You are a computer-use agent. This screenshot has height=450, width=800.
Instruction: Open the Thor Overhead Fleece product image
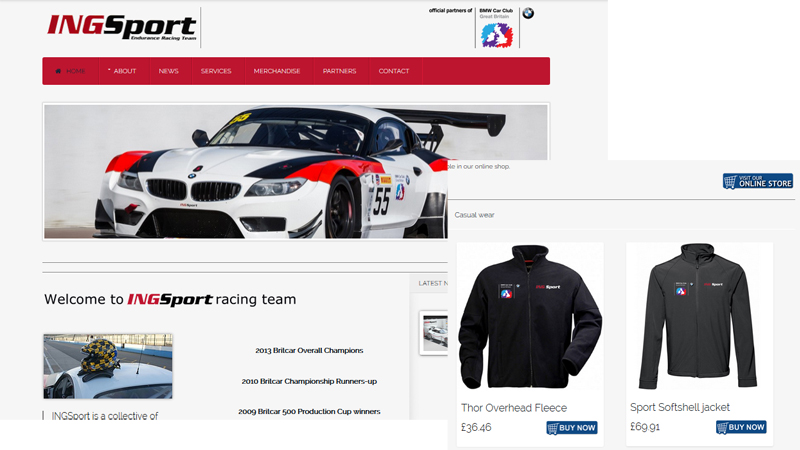530,318
